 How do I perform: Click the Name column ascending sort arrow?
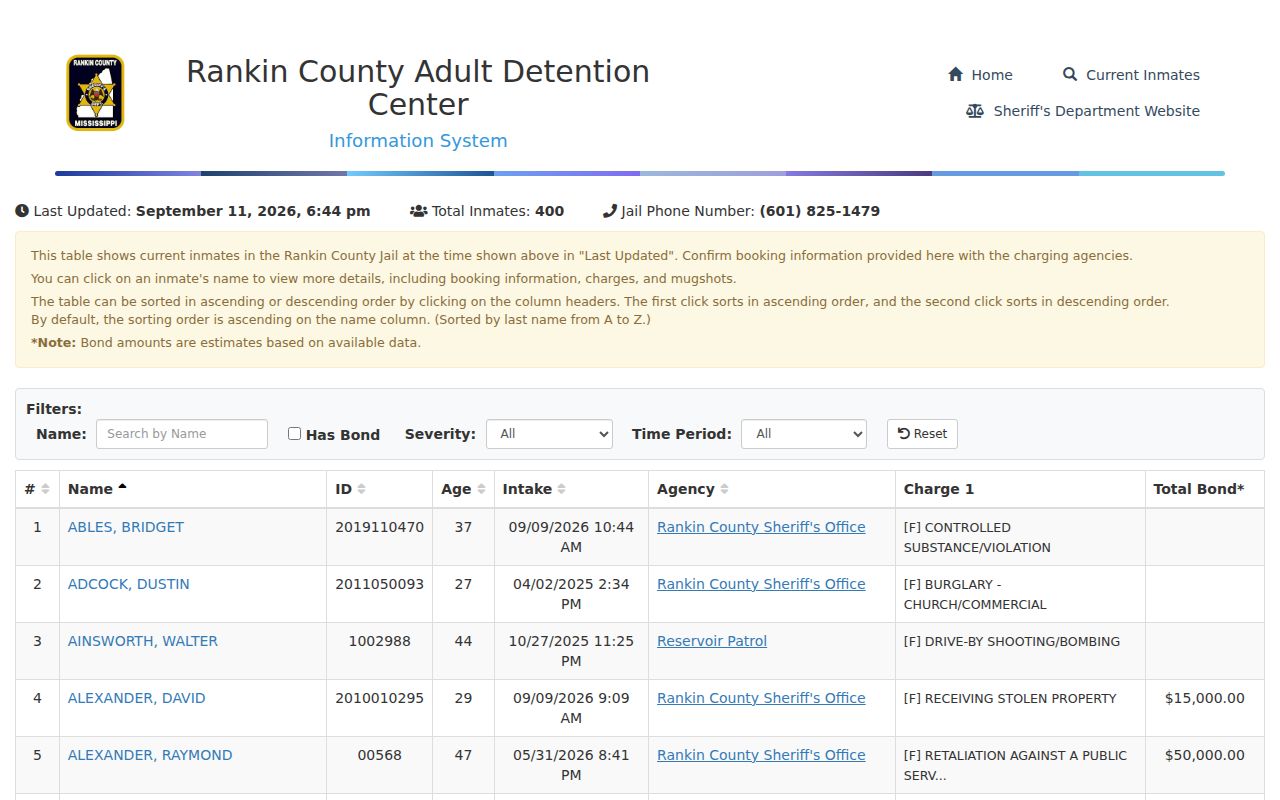122,488
